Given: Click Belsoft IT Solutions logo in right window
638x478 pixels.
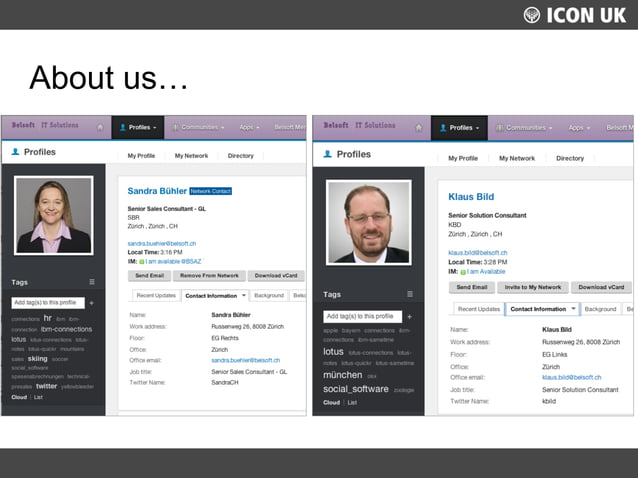Looking at the screenshot, I should point(359,125).
